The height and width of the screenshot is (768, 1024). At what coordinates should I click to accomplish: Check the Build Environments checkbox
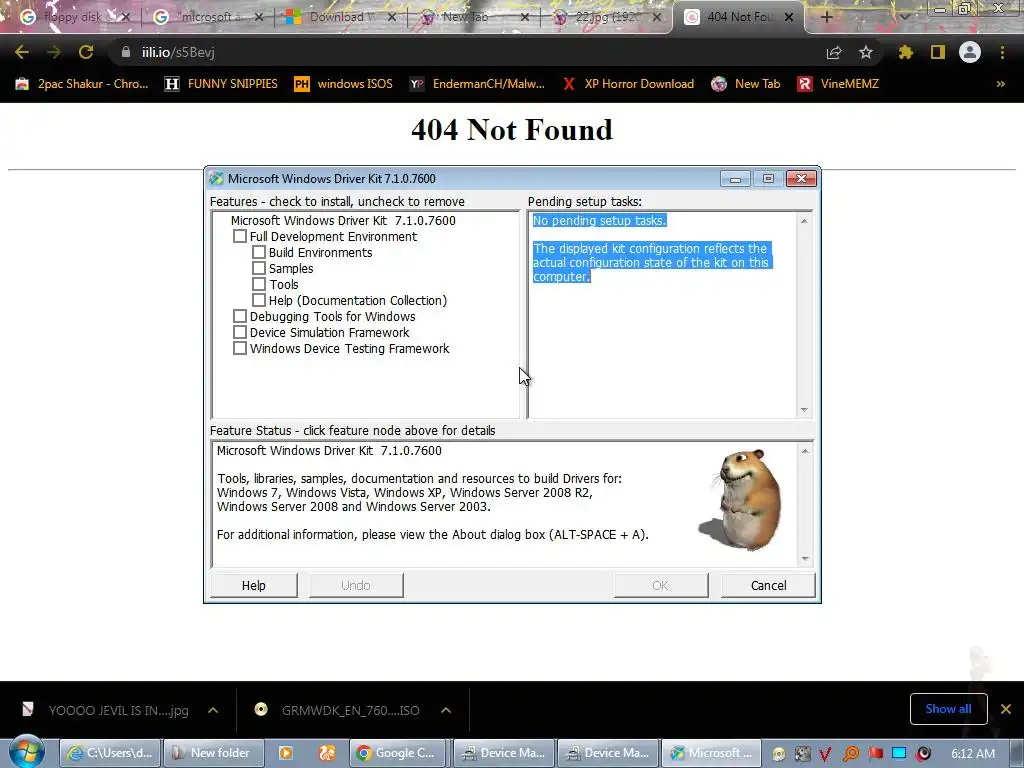point(259,252)
